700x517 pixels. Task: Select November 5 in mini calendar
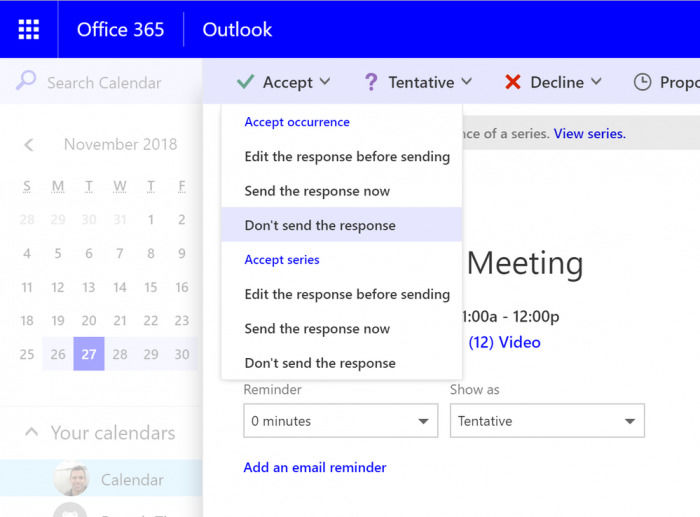coord(58,253)
